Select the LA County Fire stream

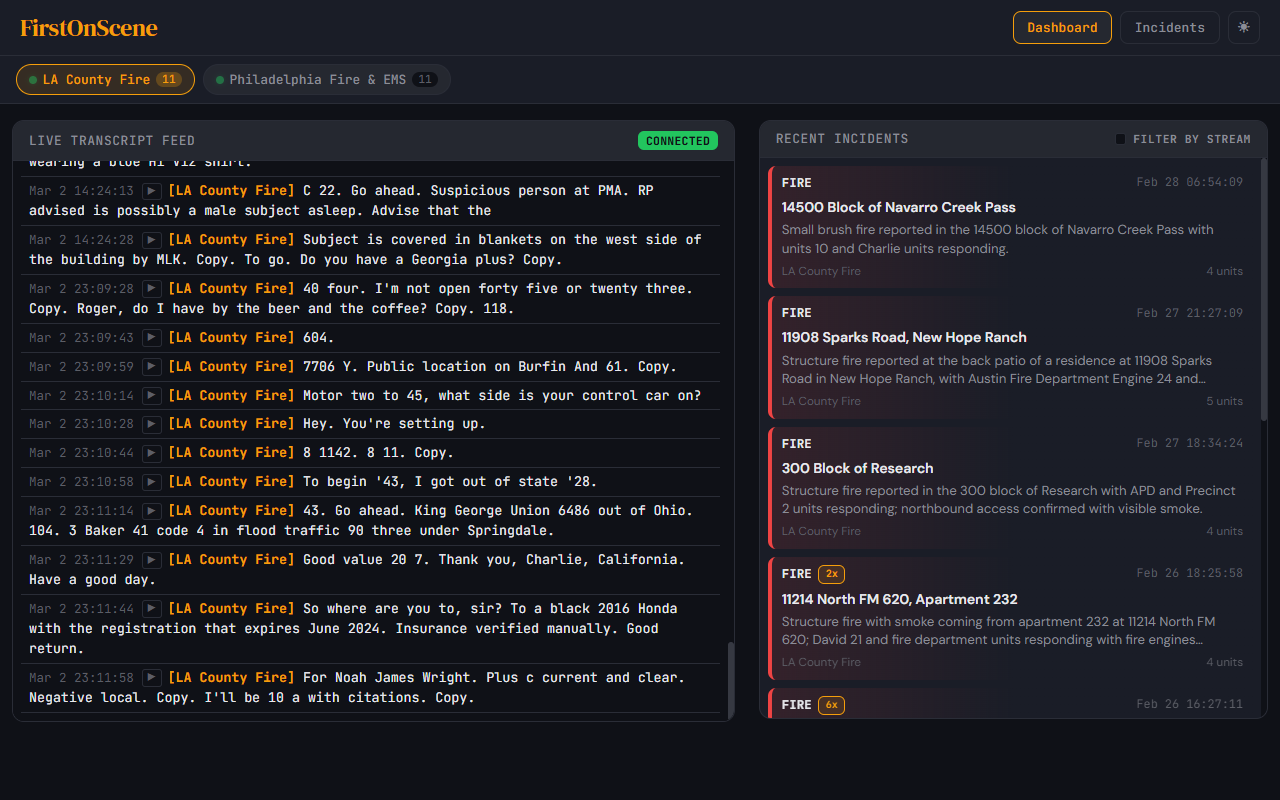[x=105, y=80]
